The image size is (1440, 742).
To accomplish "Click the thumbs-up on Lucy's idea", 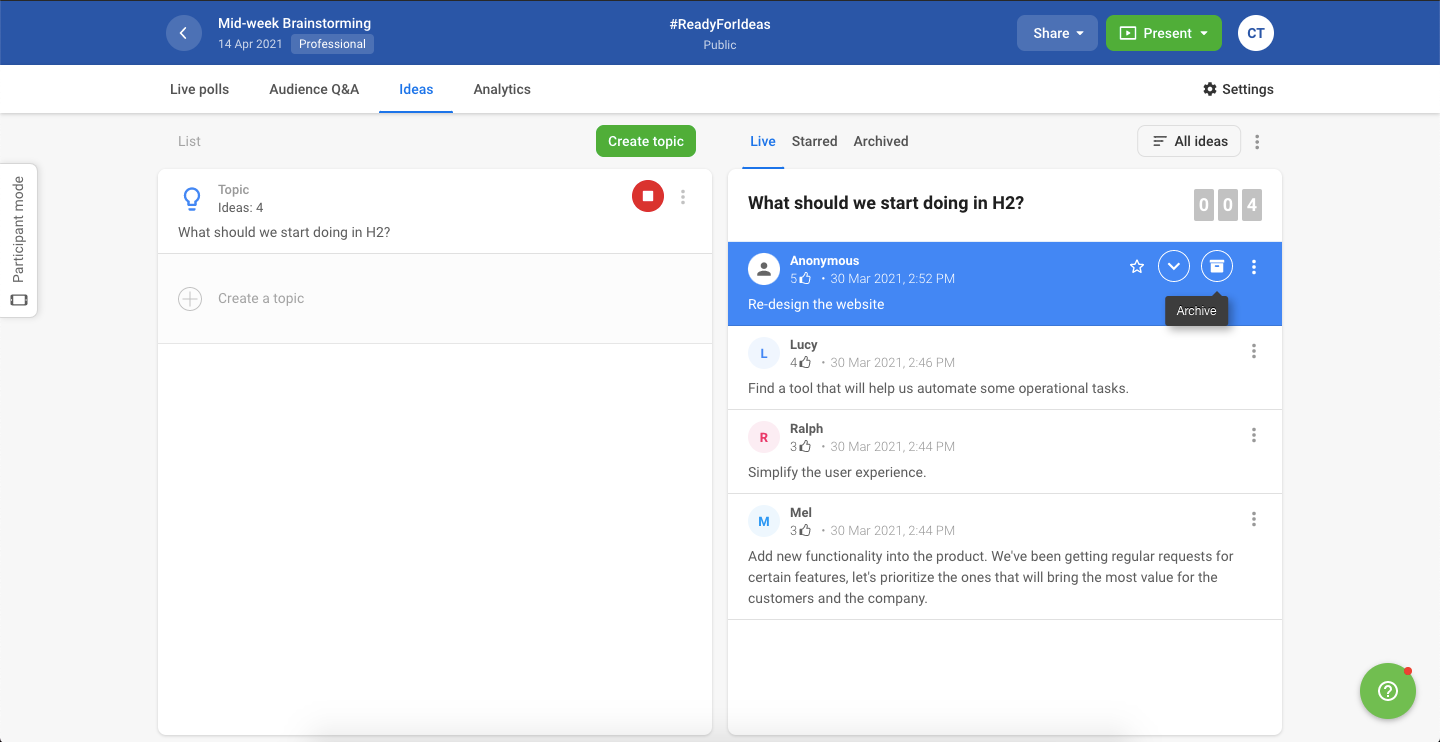I will (805, 362).
